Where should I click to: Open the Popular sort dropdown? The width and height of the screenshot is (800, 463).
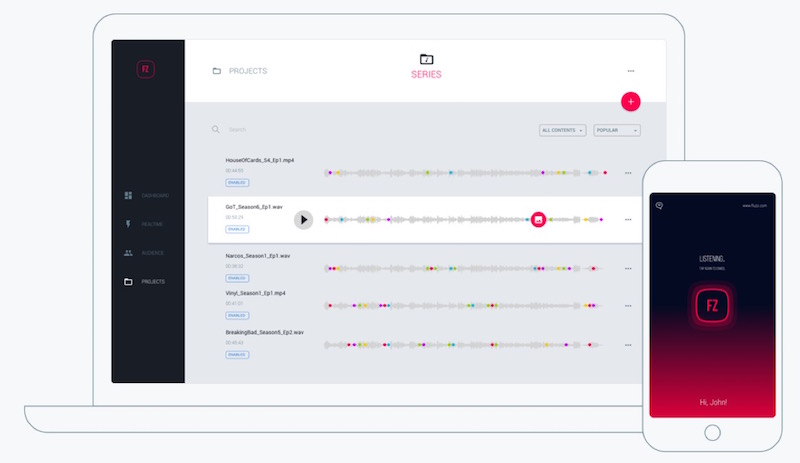617,130
